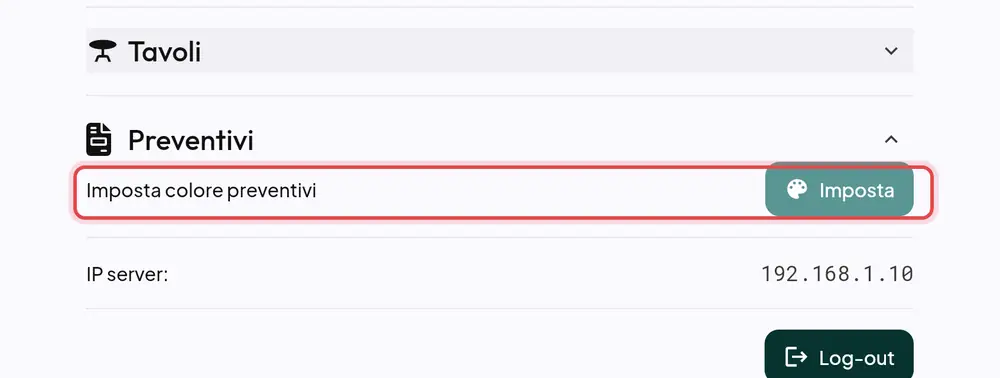Click empty space between IP server and address
Screen dimensions: 1000x378
pos(466,275)
